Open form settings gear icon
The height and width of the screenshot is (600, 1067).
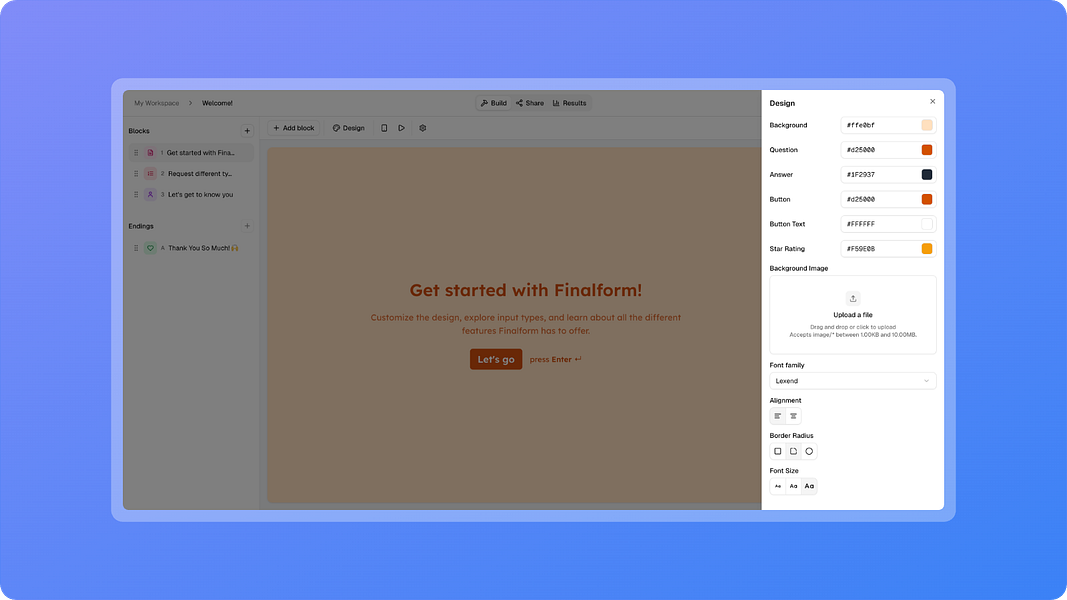pyautogui.click(x=423, y=128)
